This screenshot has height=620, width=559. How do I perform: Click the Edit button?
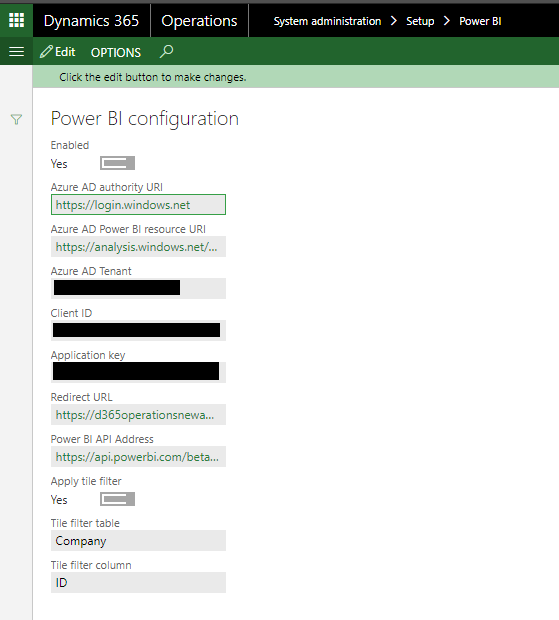tap(58, 52)
